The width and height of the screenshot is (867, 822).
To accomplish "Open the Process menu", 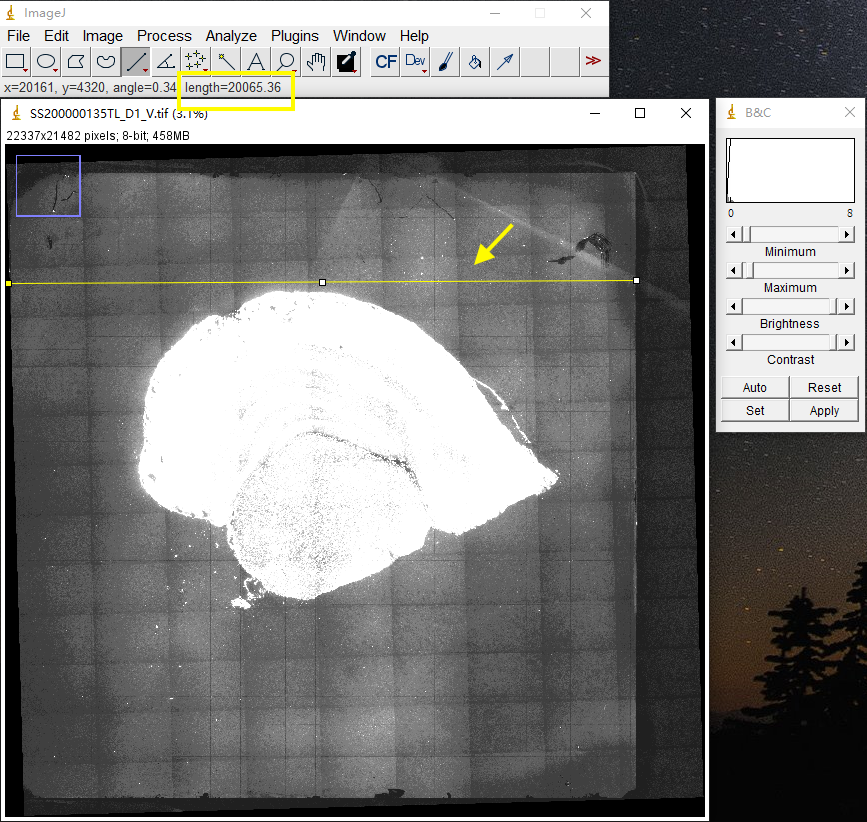I will click(164, 36).
